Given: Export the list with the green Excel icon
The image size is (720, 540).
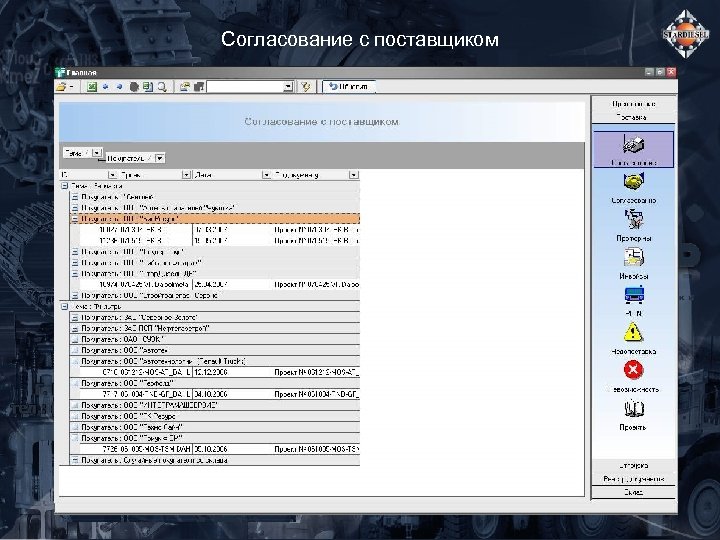Looking at the screenshot, I should point(92,86).
